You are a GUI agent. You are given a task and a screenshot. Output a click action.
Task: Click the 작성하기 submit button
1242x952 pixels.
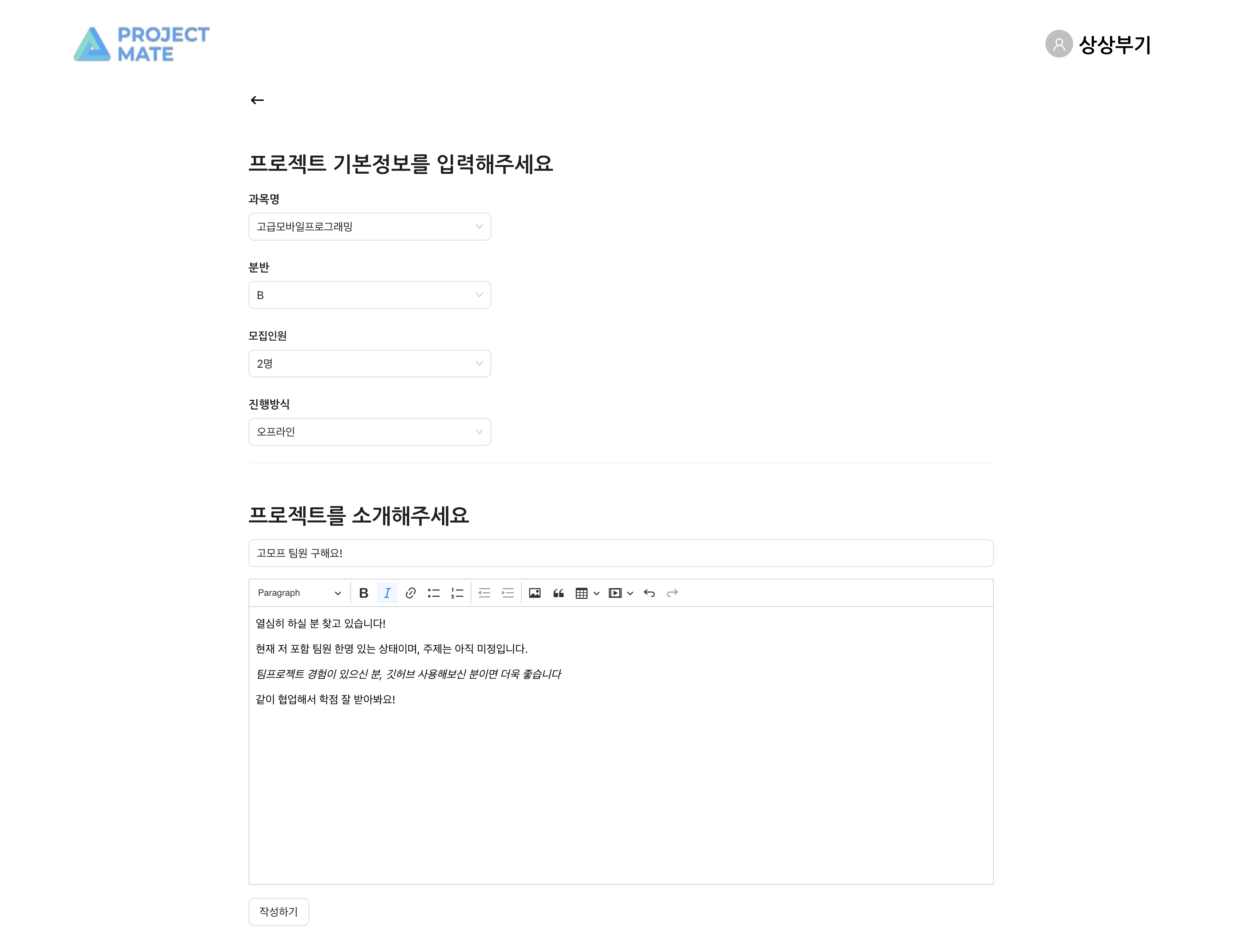[x=278, y=912]
